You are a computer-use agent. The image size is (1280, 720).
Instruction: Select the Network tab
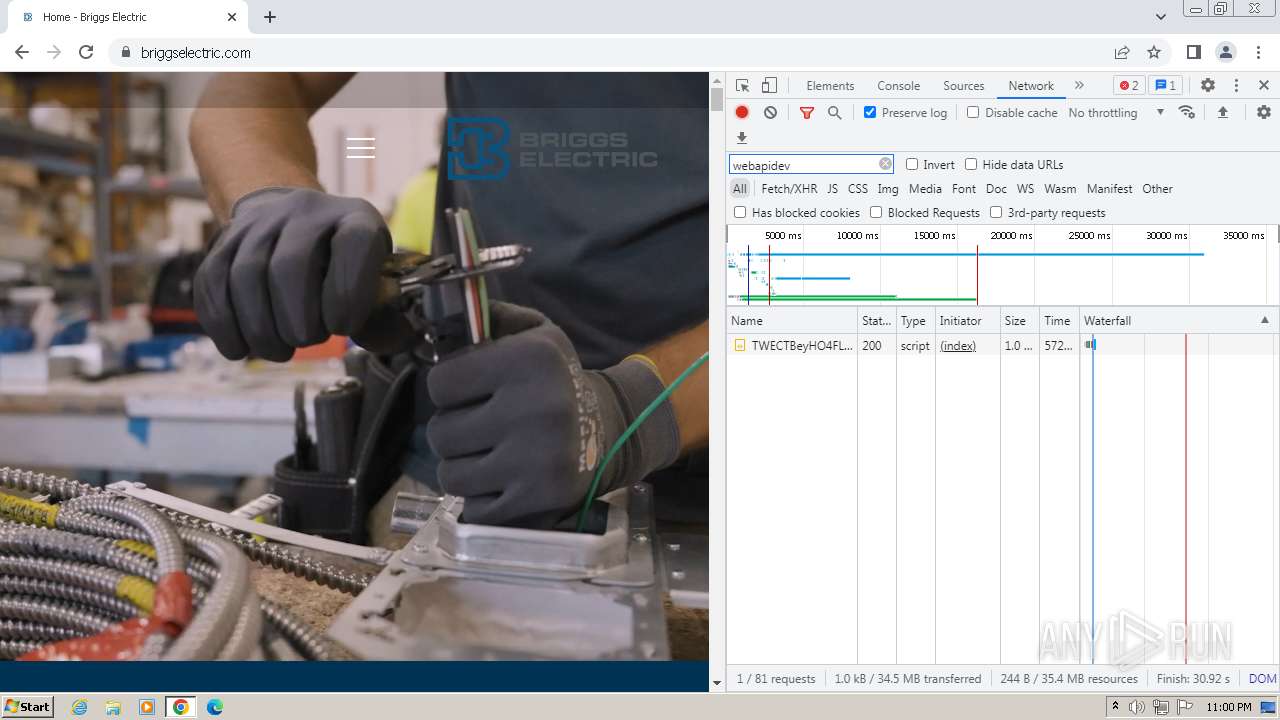click(1031, 86)
